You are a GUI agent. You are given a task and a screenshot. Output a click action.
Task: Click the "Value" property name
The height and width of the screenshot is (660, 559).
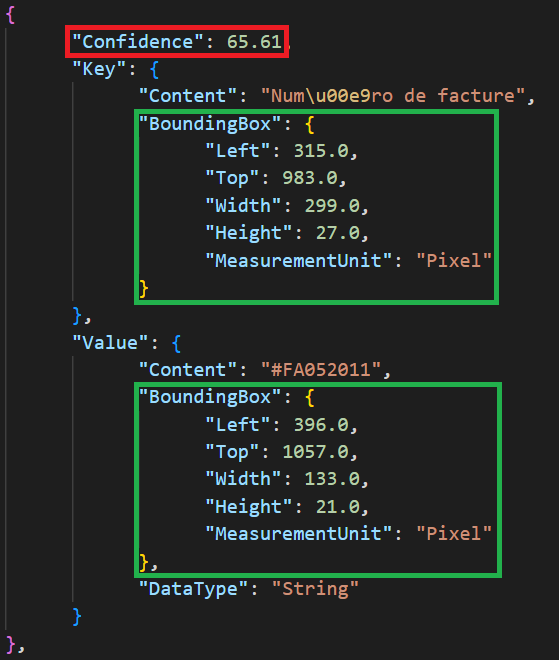[x=110, y=343]
